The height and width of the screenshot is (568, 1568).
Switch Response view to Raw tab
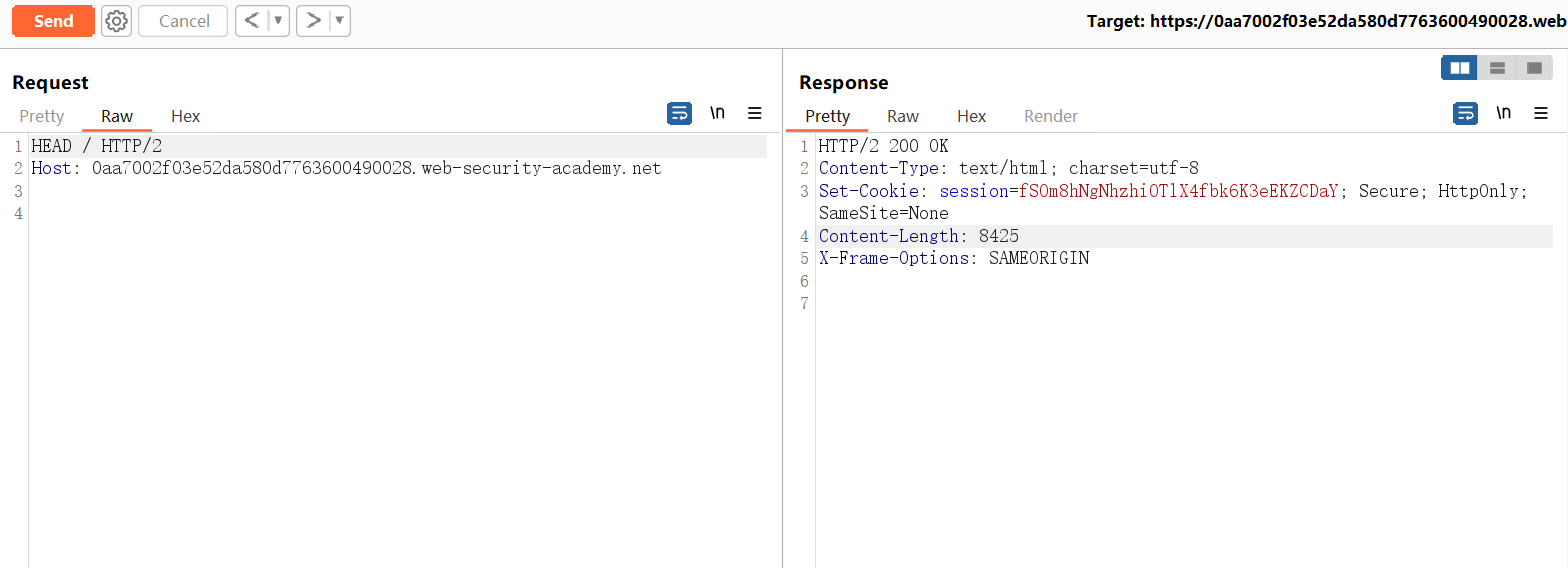point(903,116)
